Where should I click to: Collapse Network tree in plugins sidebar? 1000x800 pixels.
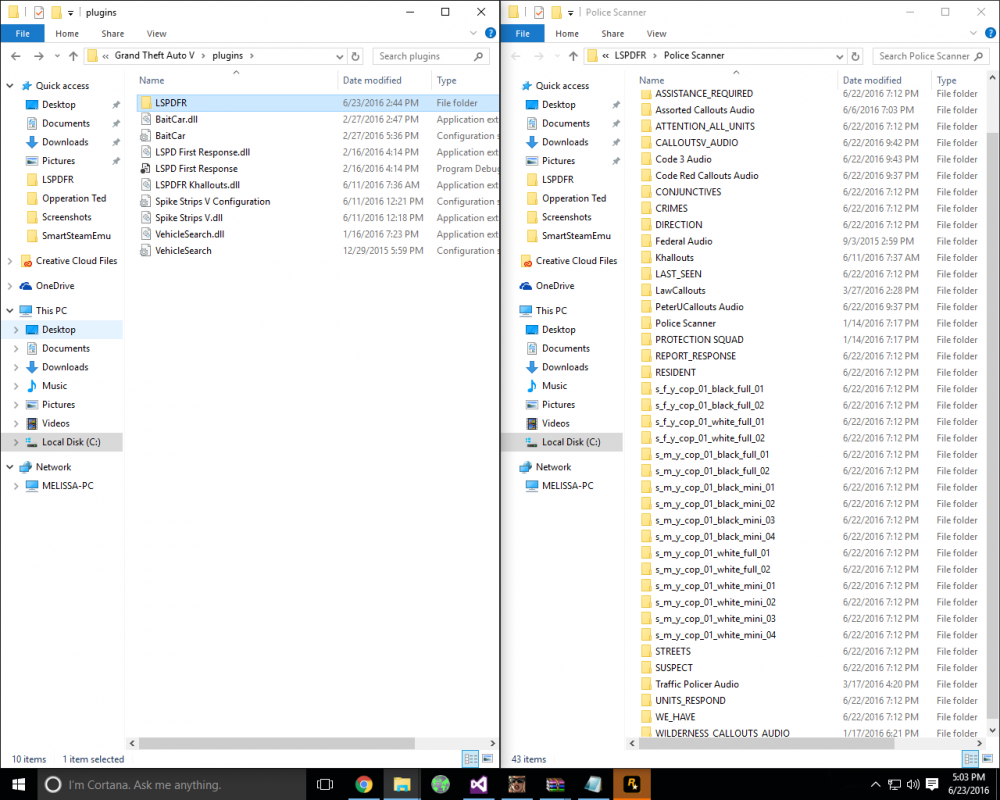coord(10,467)
